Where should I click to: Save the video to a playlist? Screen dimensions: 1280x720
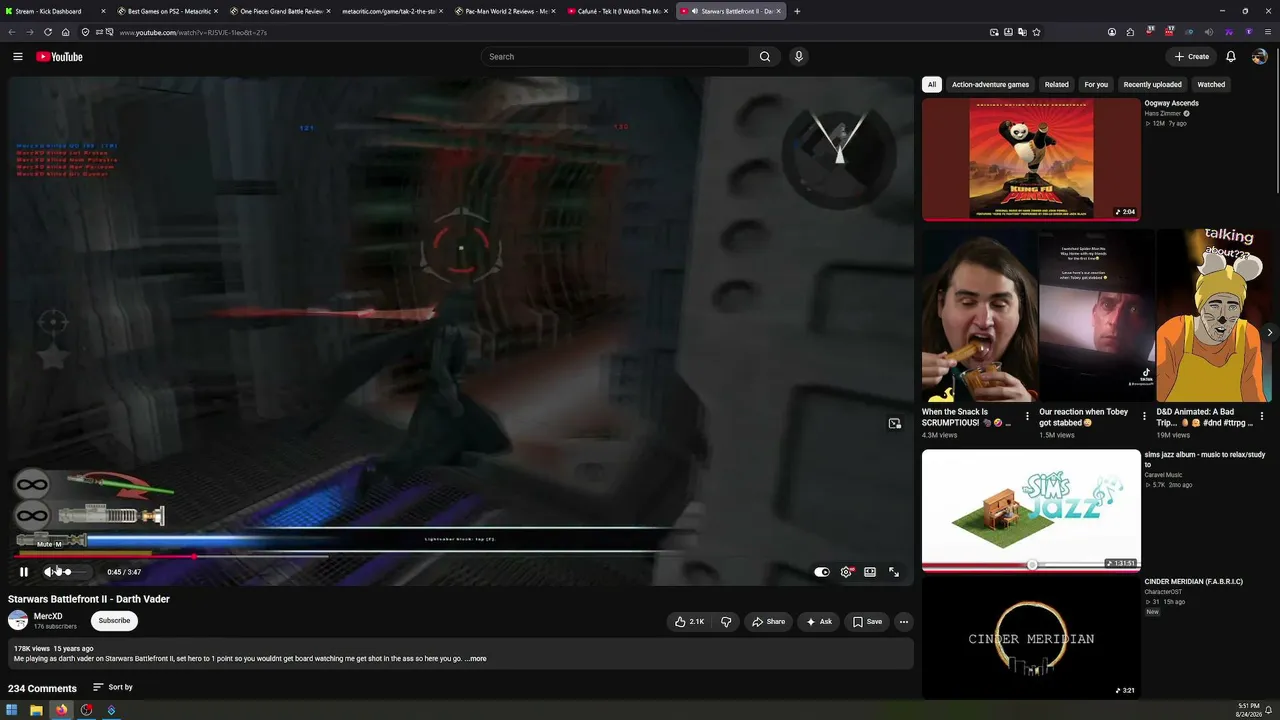tap(867, 622)
